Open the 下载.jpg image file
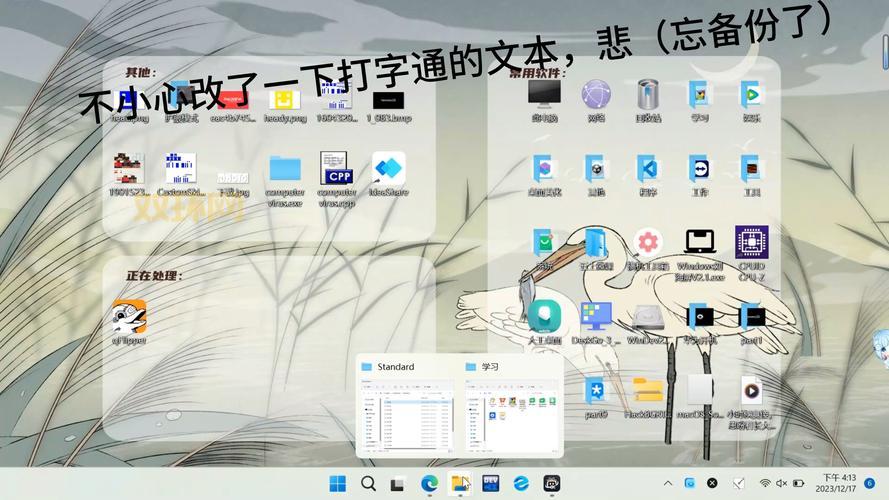This screenshot has width=889, height=500. (x=233, y=178)
